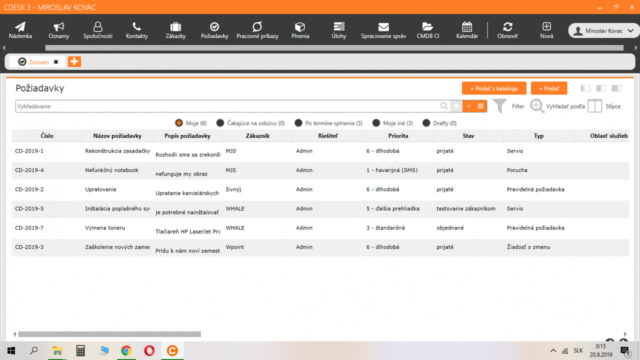This screenshot has height=360, width=640.
Task: Close the Zoznam tab
Action: [56, 62]
